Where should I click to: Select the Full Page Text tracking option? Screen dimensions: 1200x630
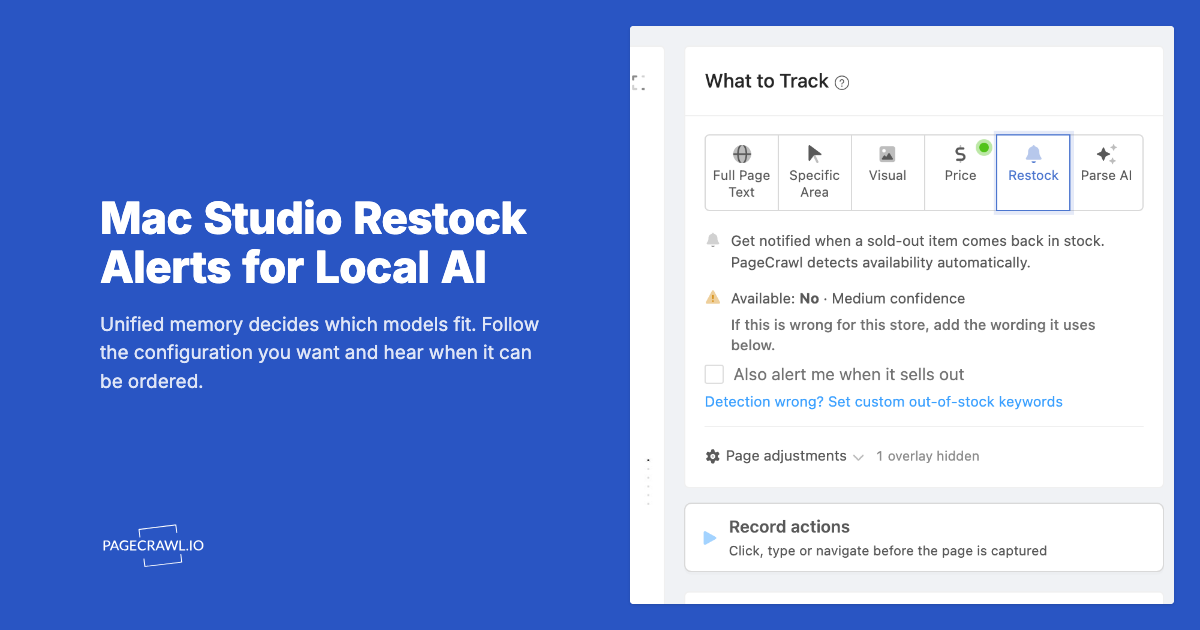click(742, 173)
